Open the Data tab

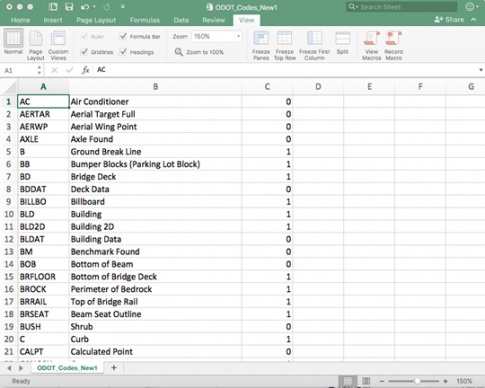[x=181, y=20]
